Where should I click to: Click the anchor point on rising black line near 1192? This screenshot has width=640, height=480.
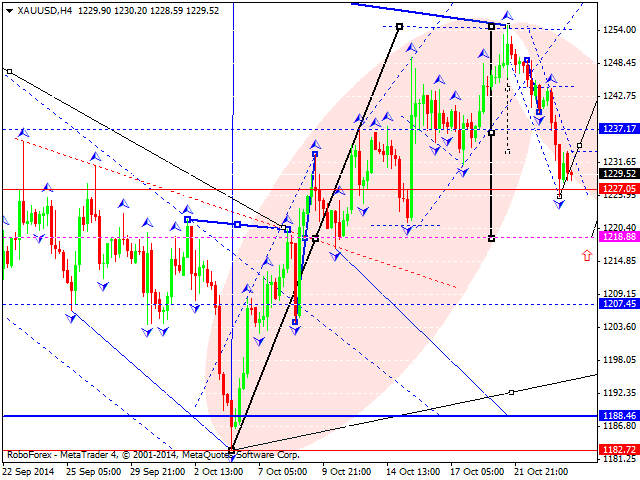pos(511,392)
